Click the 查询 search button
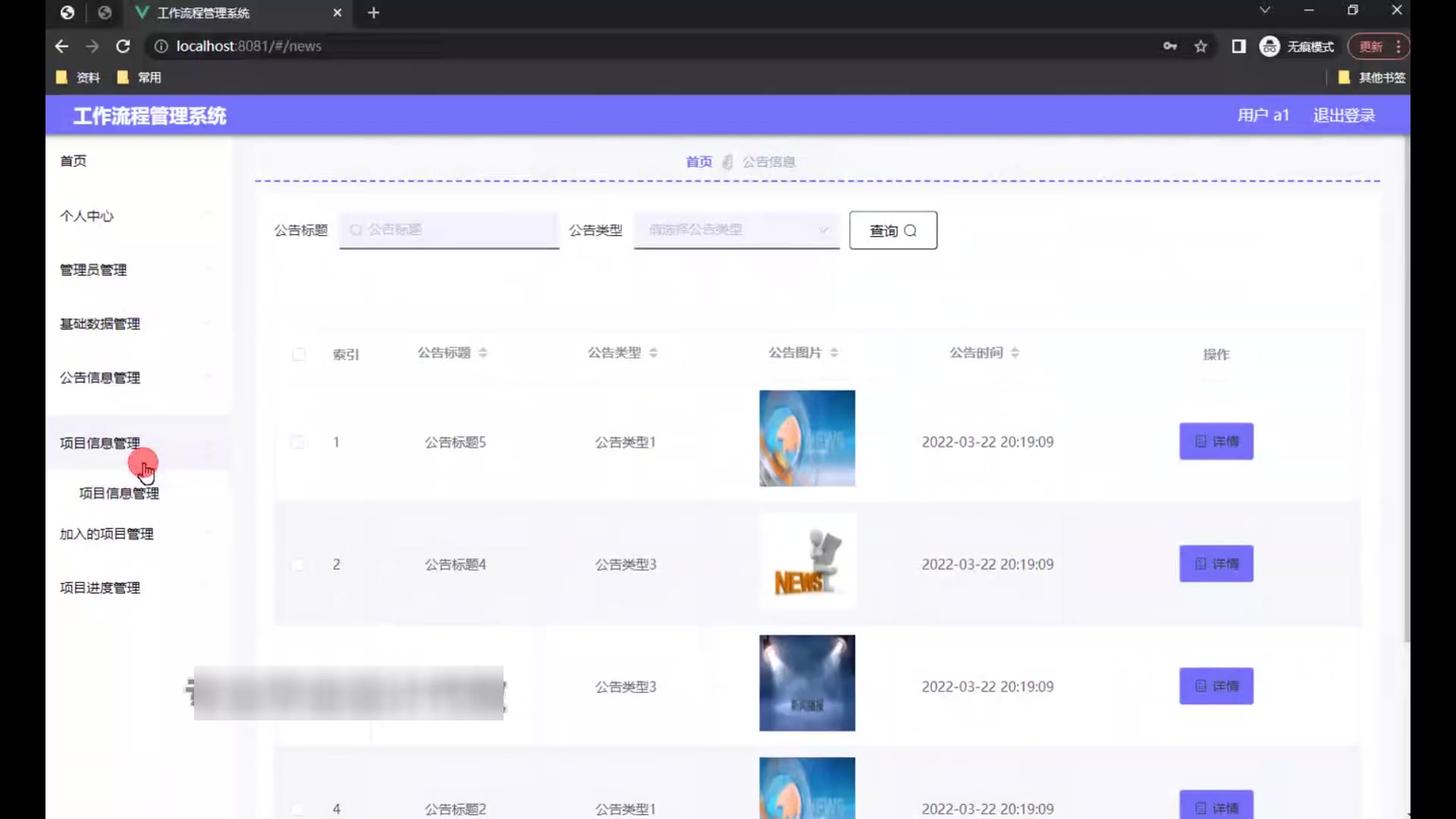This screenshot has width=1456, height=819. click(x=893, y=231)
